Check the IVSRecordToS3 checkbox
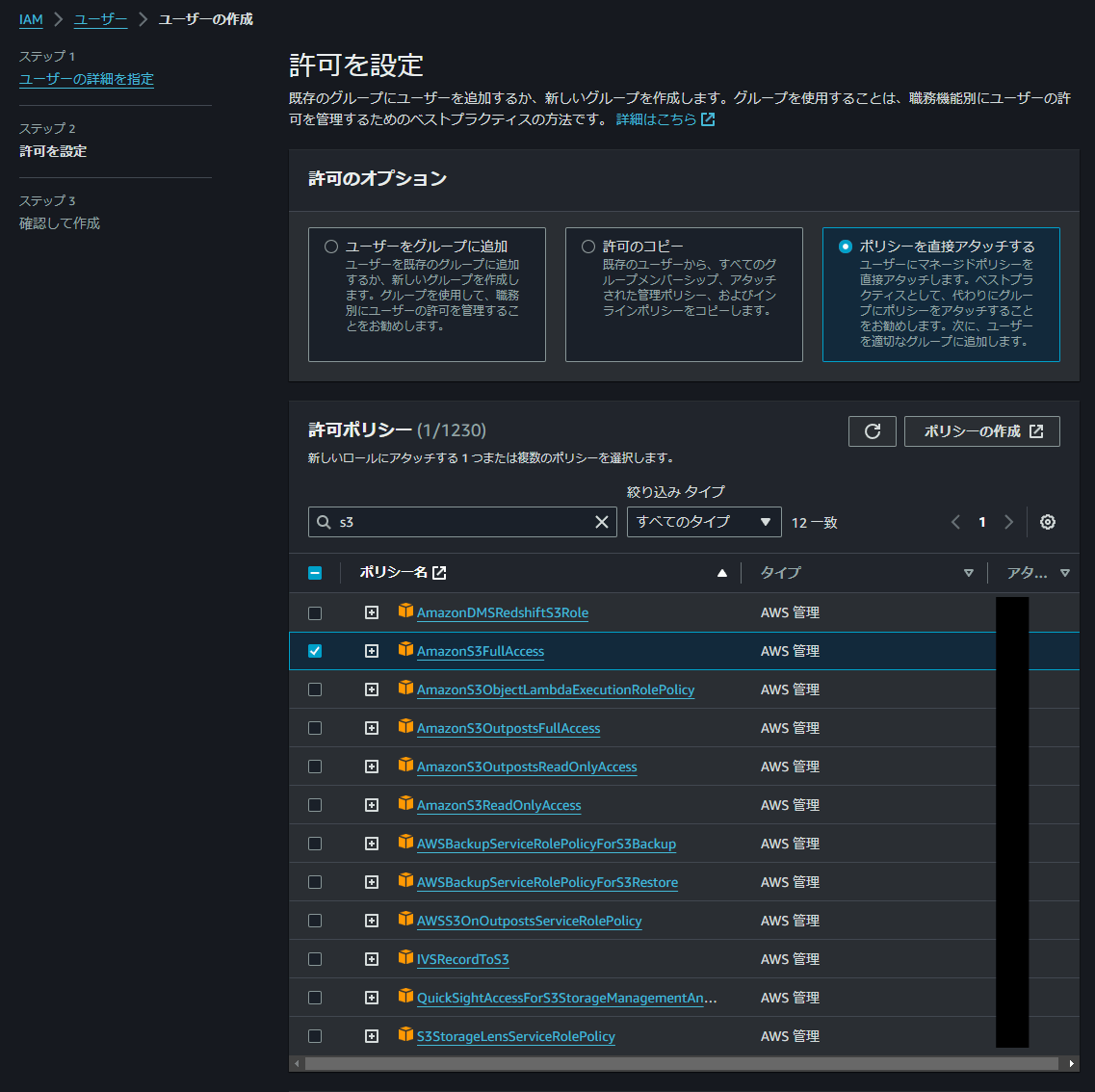Viewport: 1095px width, 1092px height. click(315, 959)
